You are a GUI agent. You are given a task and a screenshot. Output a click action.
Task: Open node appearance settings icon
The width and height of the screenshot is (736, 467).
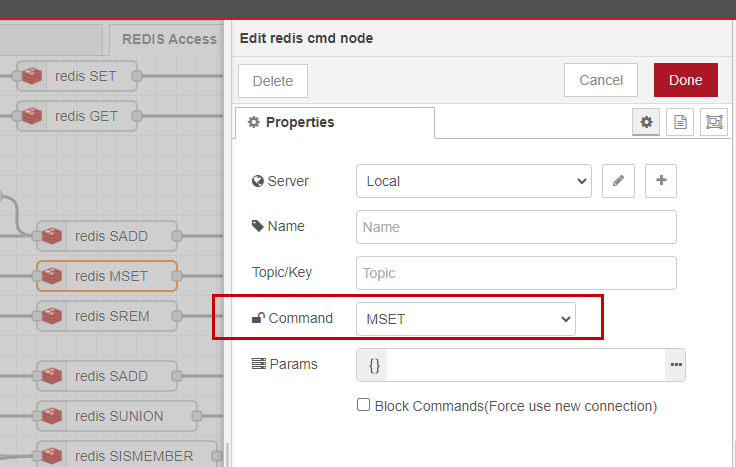point(714,122)
